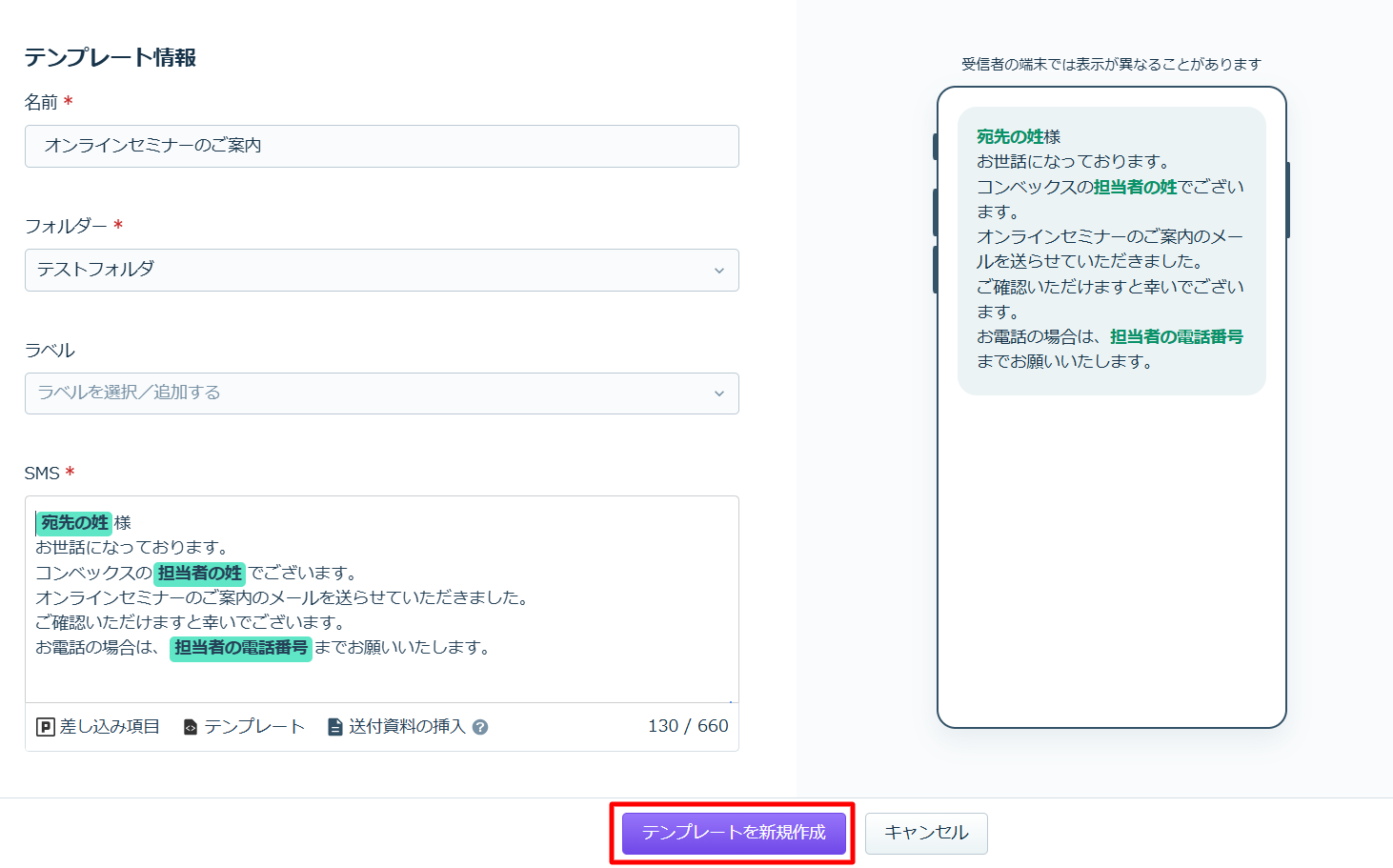This screenshot has height=868, width=1393.
Task: Click the テンプレート情報 heading
Action: pos(111,58)
